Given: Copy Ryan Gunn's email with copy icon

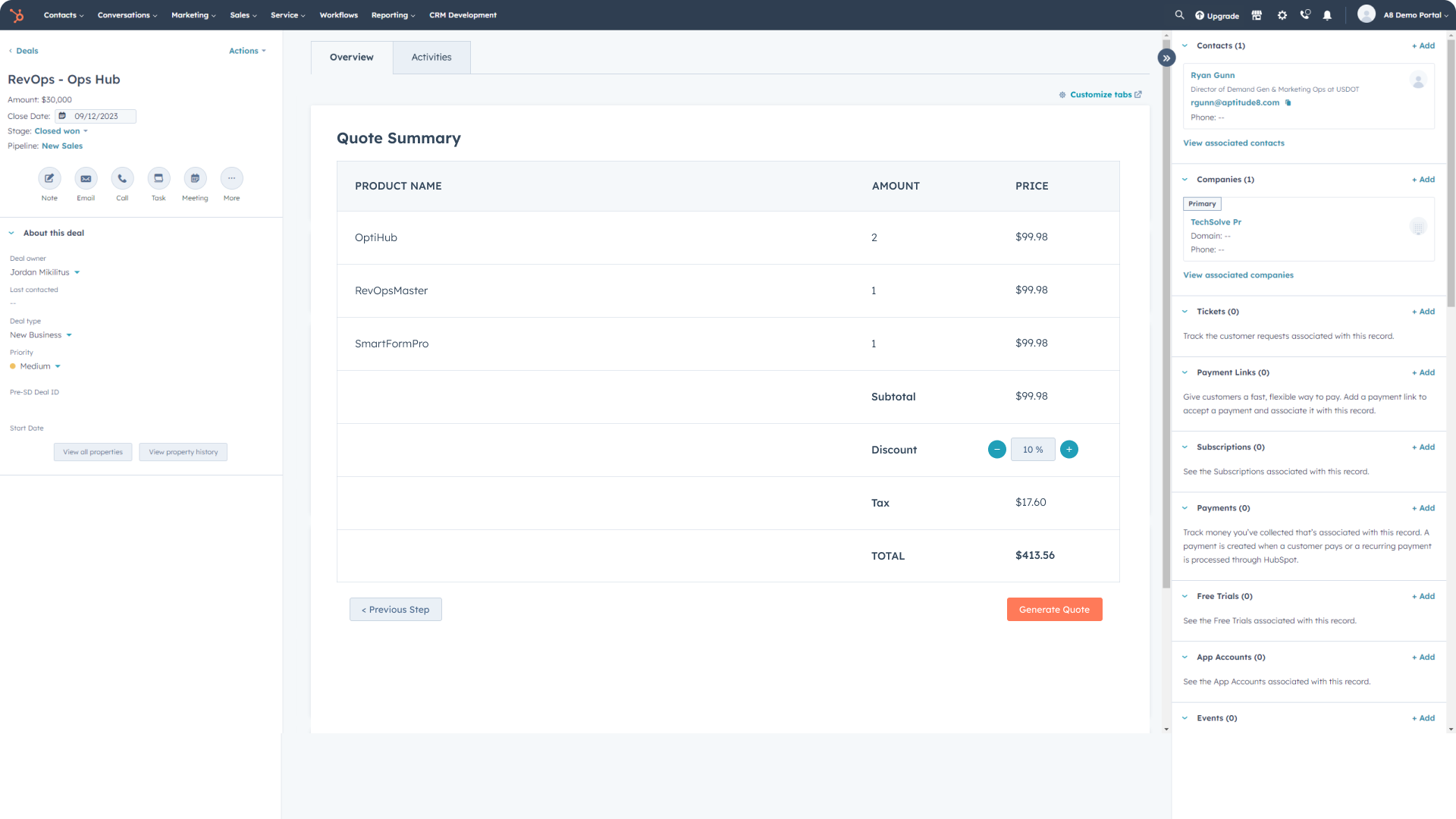Looking at the screenshot, I should pyautogui.click(x=1288, y=103).
